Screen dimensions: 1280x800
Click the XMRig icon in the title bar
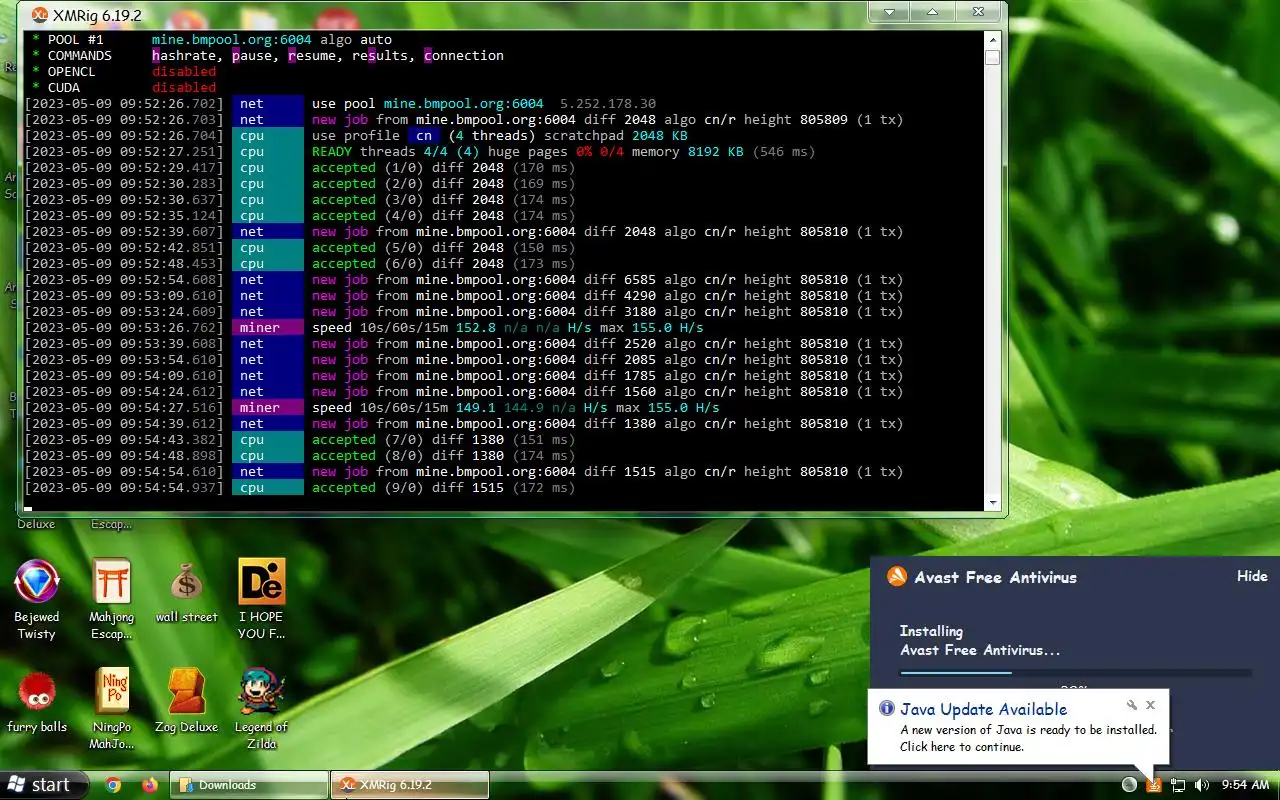pos(40,15)
